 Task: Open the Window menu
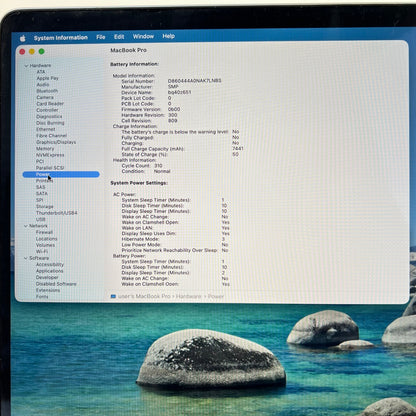click(x=143, y=36)
